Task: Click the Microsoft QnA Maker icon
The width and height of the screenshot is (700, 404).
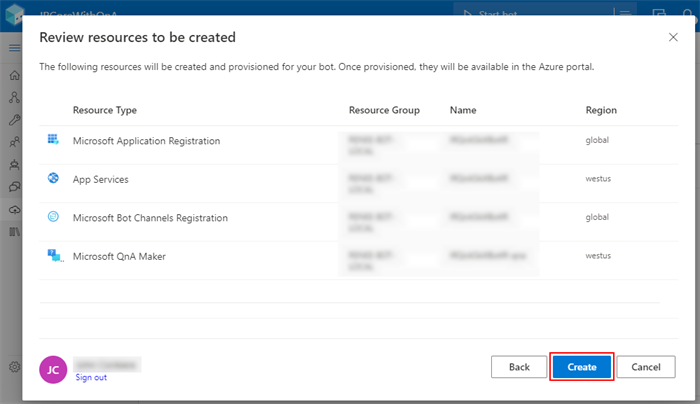Action: (54, 256)
